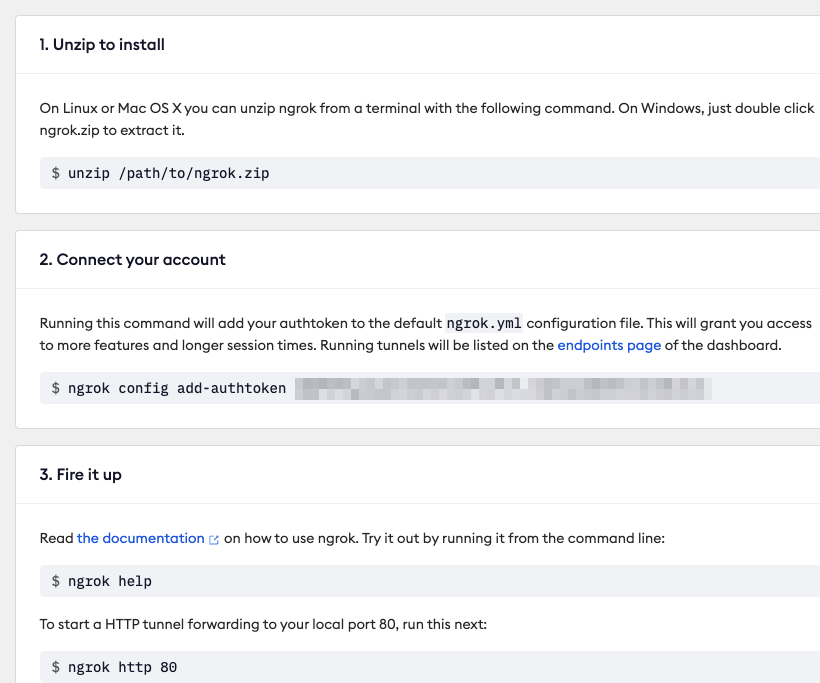Click the inline ngrok.yml code text

484,323
